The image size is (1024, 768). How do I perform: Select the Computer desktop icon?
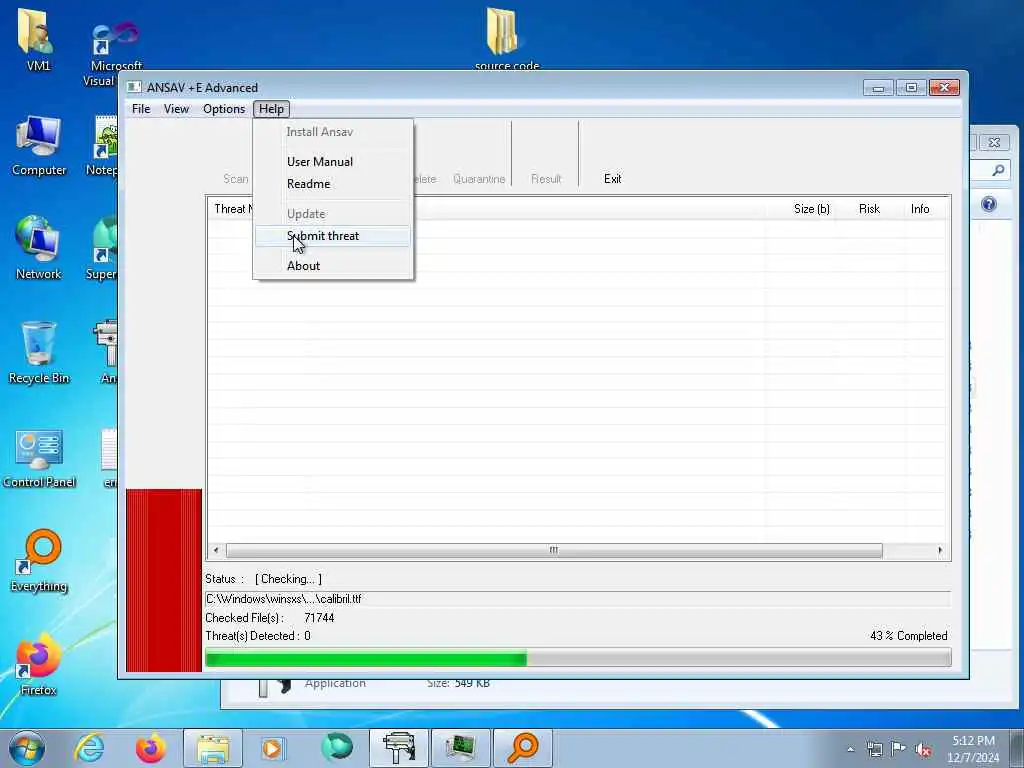point(39,146)
